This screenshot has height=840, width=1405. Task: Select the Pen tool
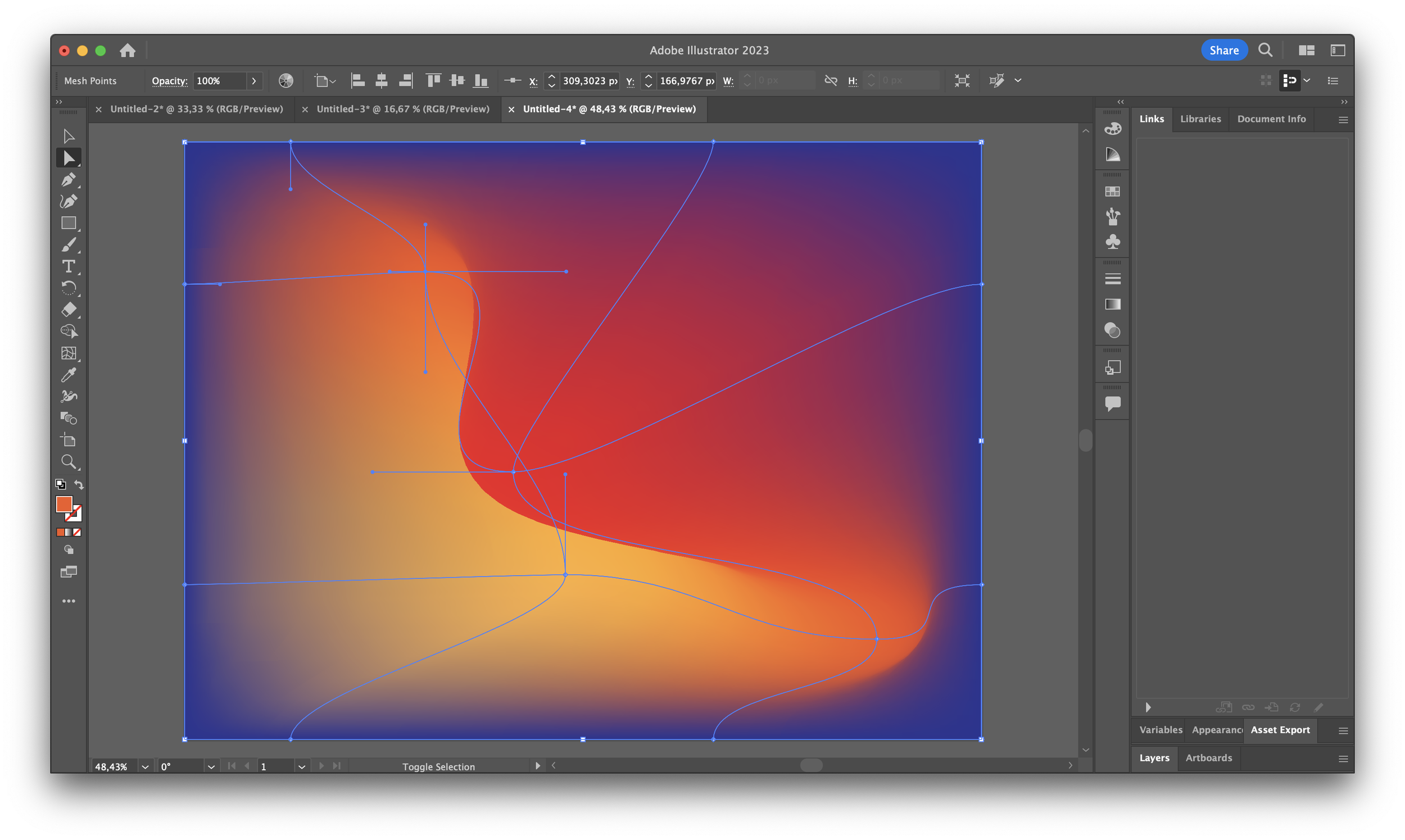pos(69,179)
